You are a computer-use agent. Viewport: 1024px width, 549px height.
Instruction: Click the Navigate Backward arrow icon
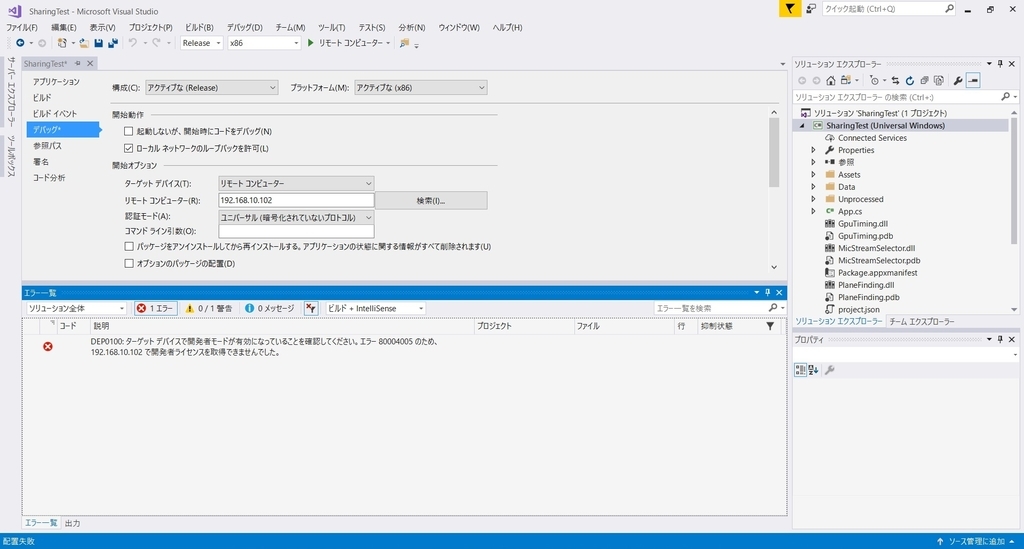[20, 43]
